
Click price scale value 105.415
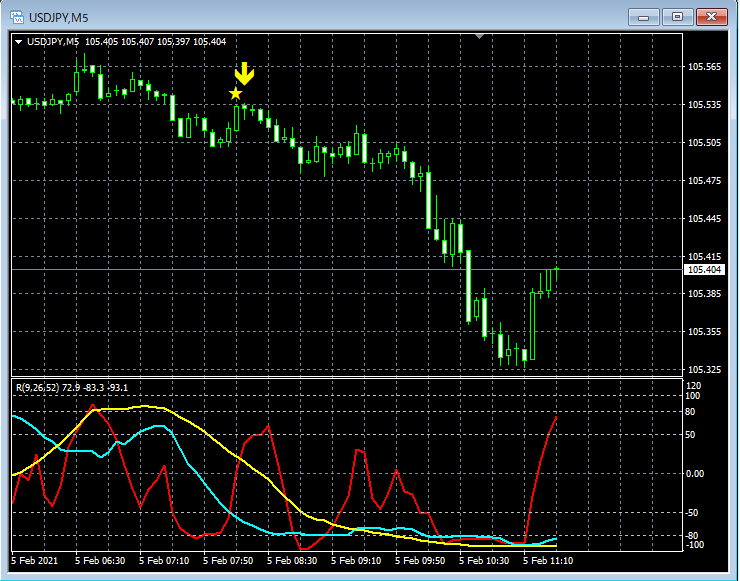point(704,257)
